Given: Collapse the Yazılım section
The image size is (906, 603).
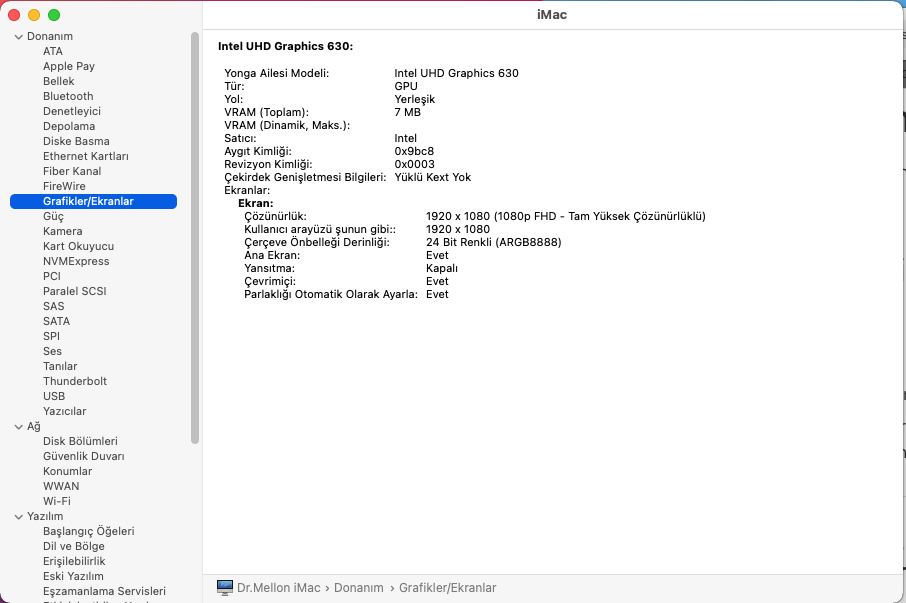Looking at the screenshot, I should (x=18, y=517).
